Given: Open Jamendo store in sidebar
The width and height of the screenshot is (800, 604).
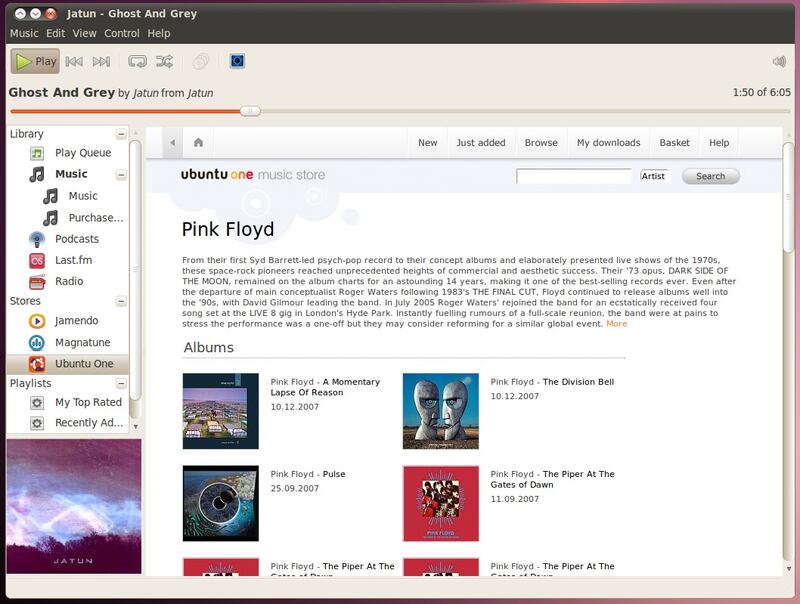Looking at the screenshot, I should point(76,321).
